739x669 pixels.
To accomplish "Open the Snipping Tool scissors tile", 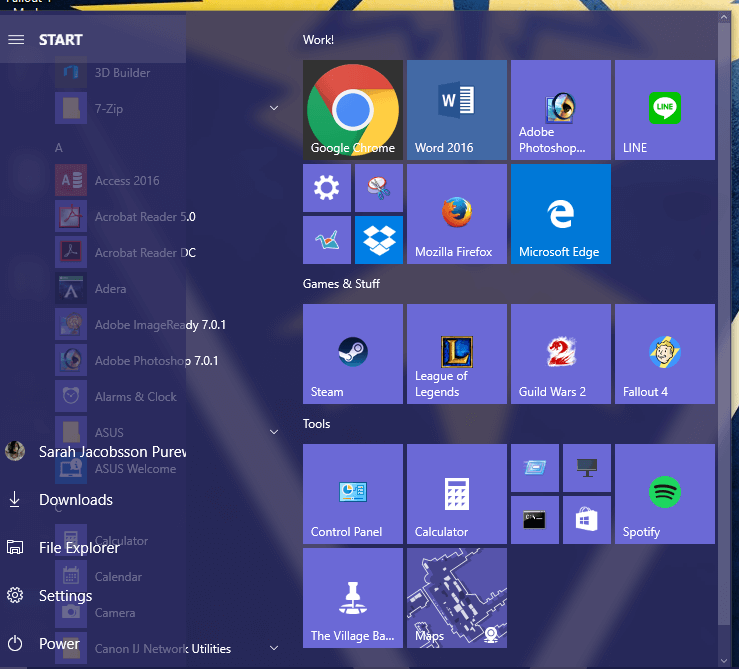I will [379, 188].
